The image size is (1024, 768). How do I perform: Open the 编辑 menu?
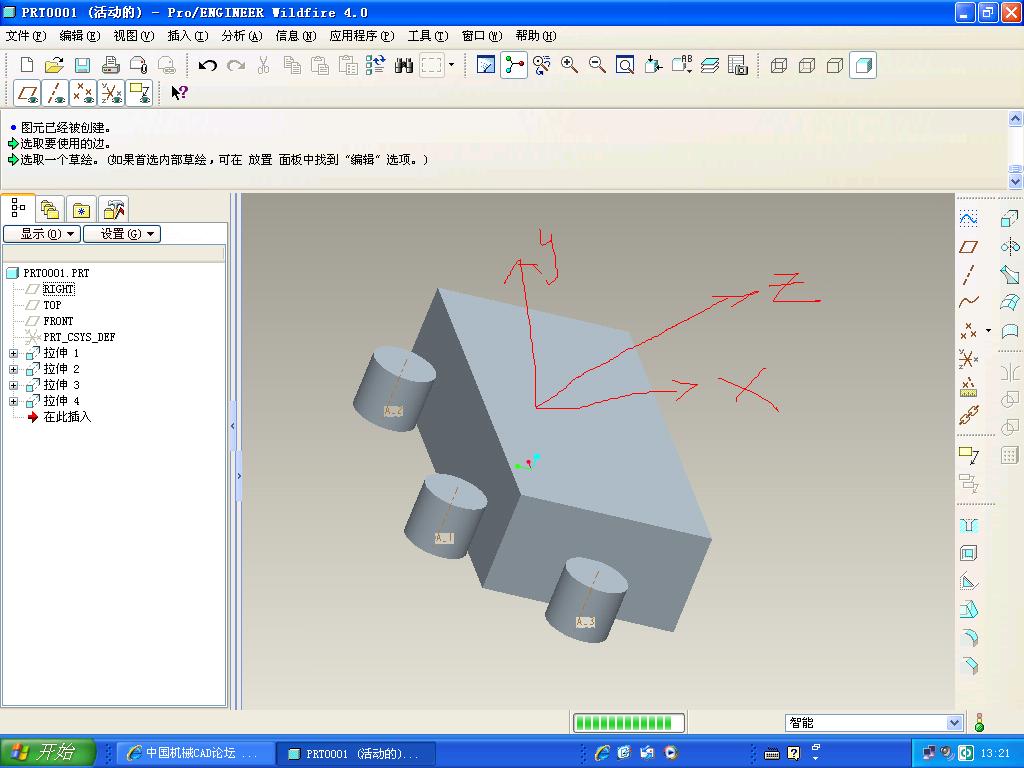tap(80, 36)
